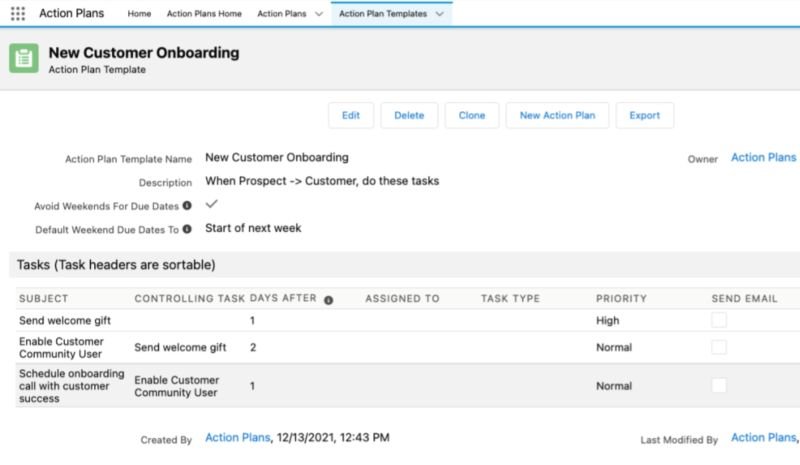800x465 pixels.
Task: Click the green Action Plan Template icon
Action: (x=23, y=58)
